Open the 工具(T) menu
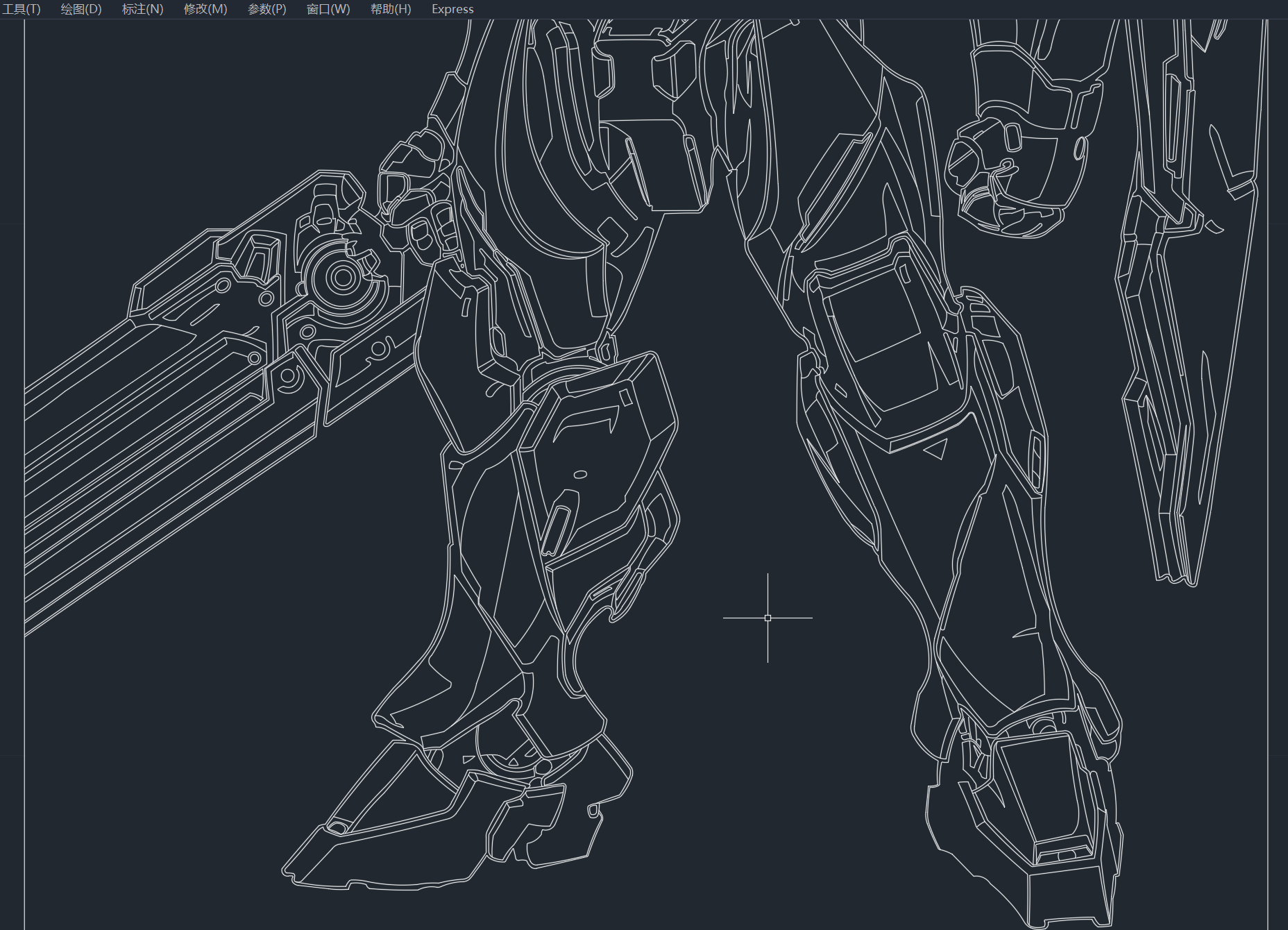The width and height of the screenshot is (1288, 930). click(x=21, y=9)
